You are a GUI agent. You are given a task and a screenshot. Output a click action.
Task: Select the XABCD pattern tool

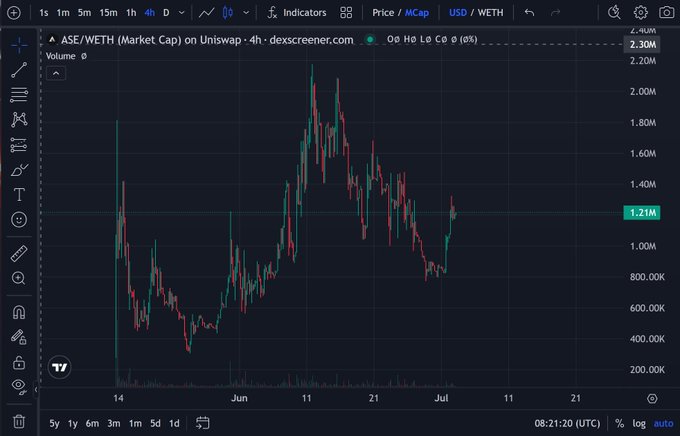[x=19, y=119]
